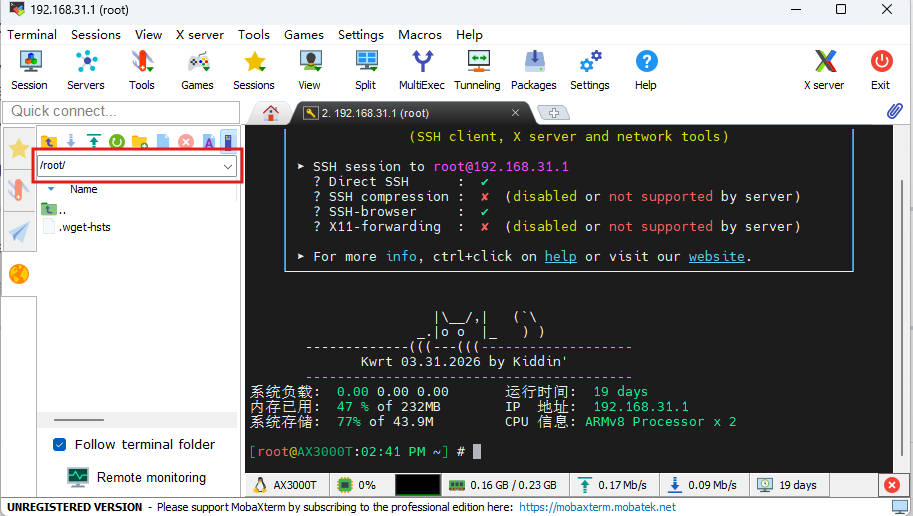Click the green upload arrow in the SFTP toolbar
913x516 pixels.
tap(94, 141)
